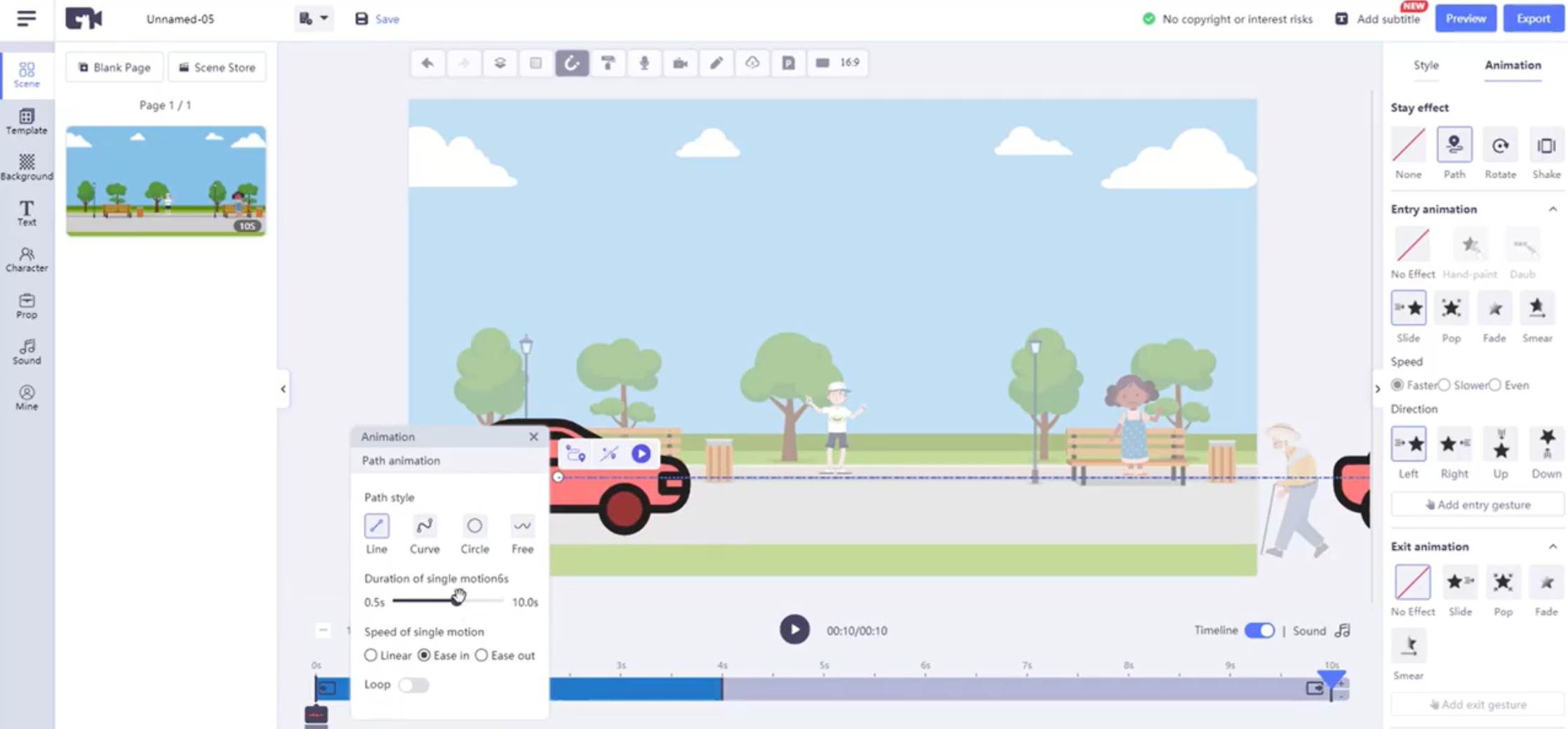This screenshot has width=1568, height=729.
Task: Open the Prop sidebar section
Action: click(27, 306)
